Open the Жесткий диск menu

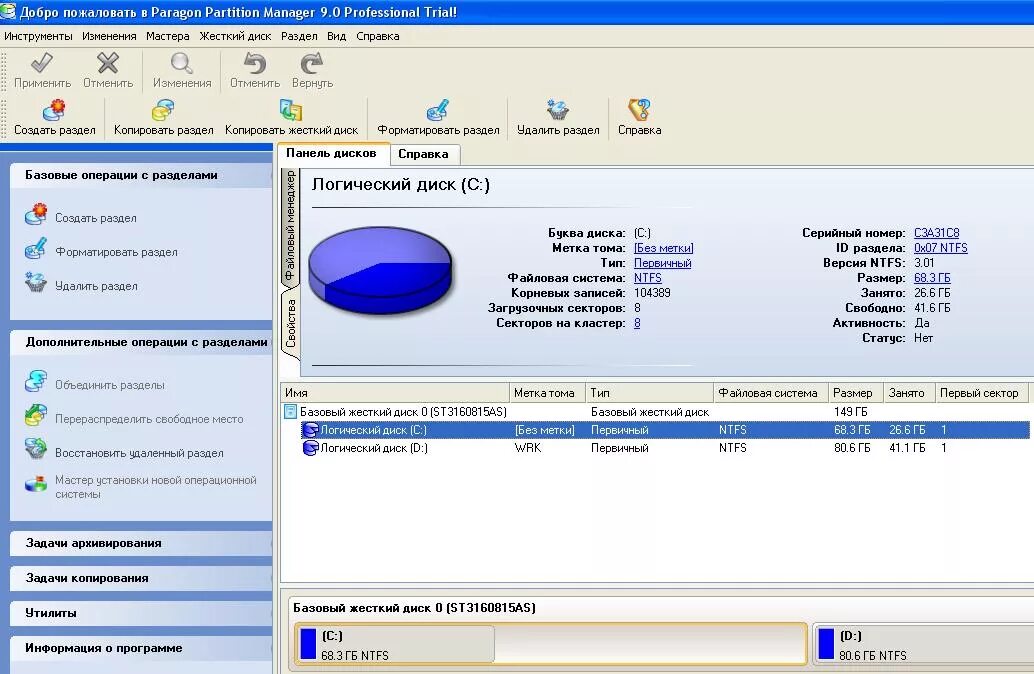tap(235, 36)
